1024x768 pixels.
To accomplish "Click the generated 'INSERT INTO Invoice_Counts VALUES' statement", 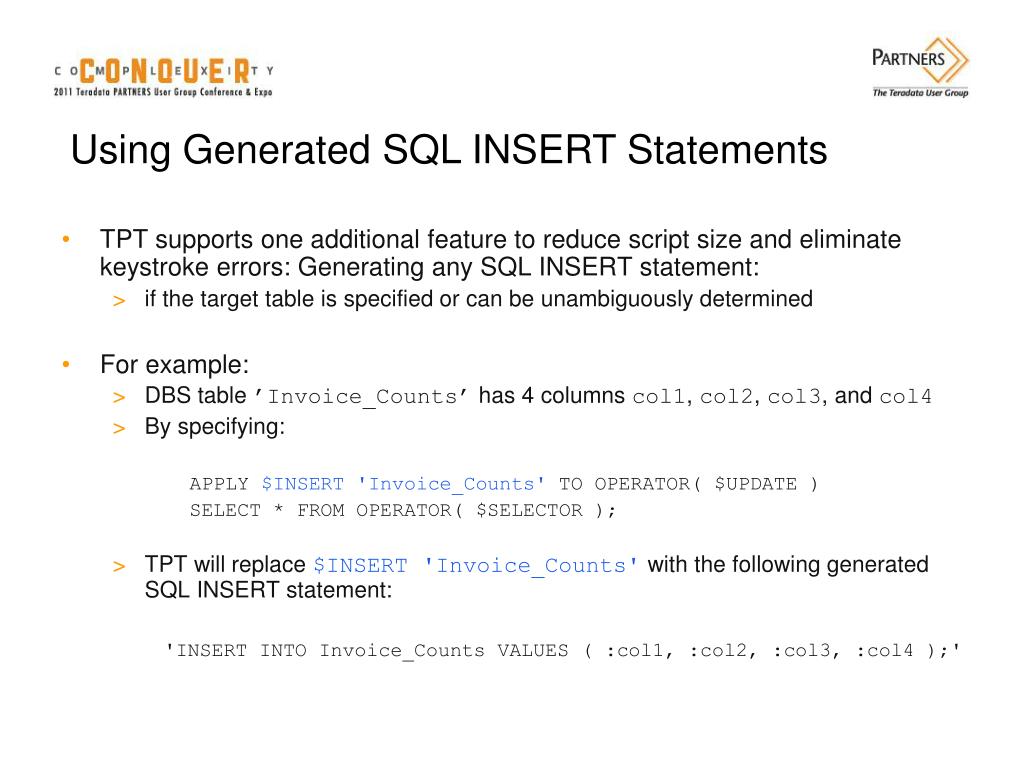I will pos(562,650).
